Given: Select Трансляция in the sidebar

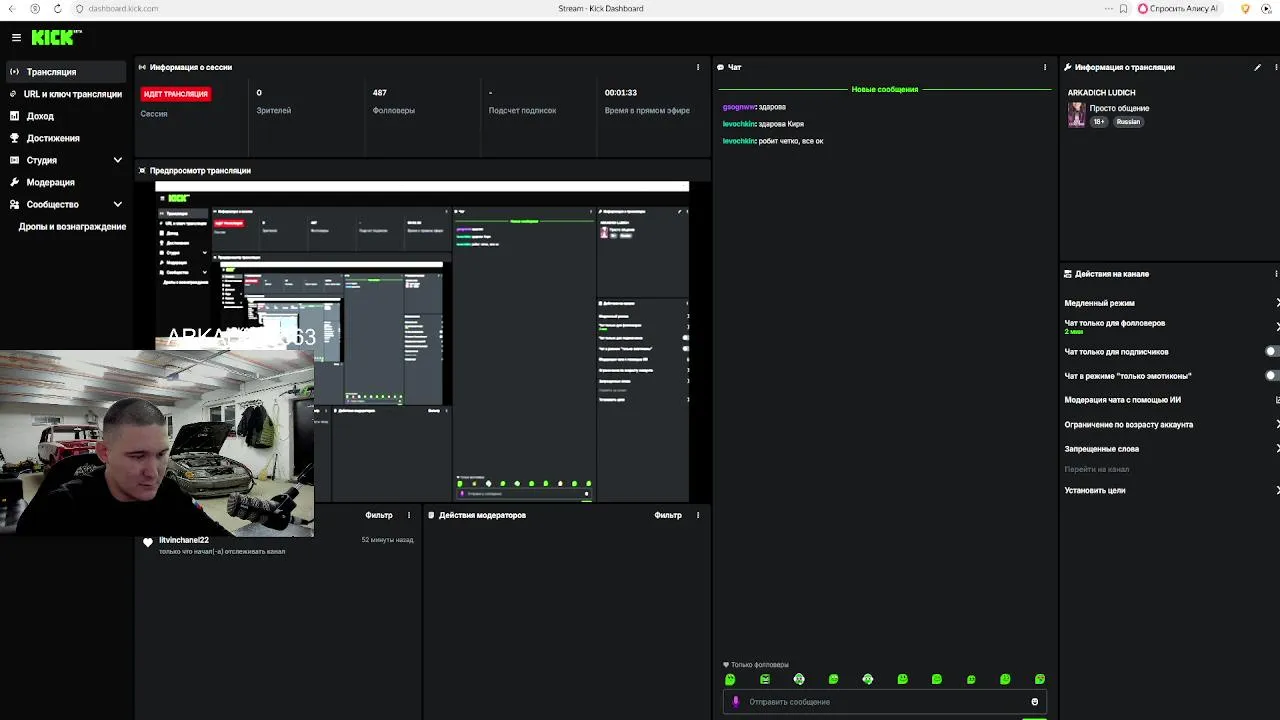Looking at the screenshot, I should [x=66, y=72].
